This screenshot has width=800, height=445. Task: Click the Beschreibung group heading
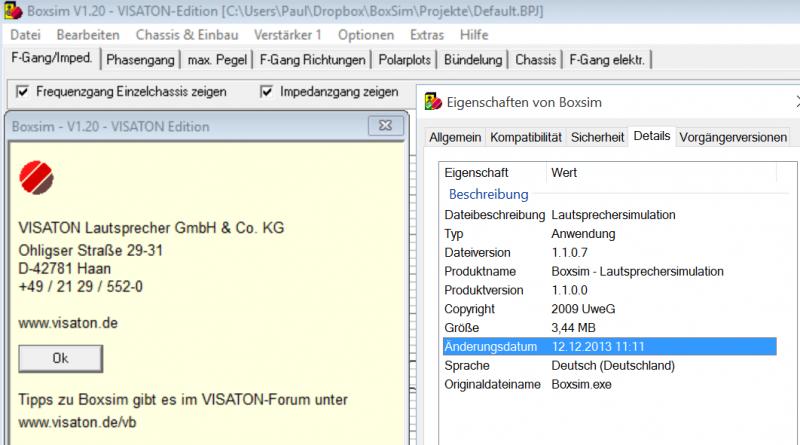[x=488, y=194]
